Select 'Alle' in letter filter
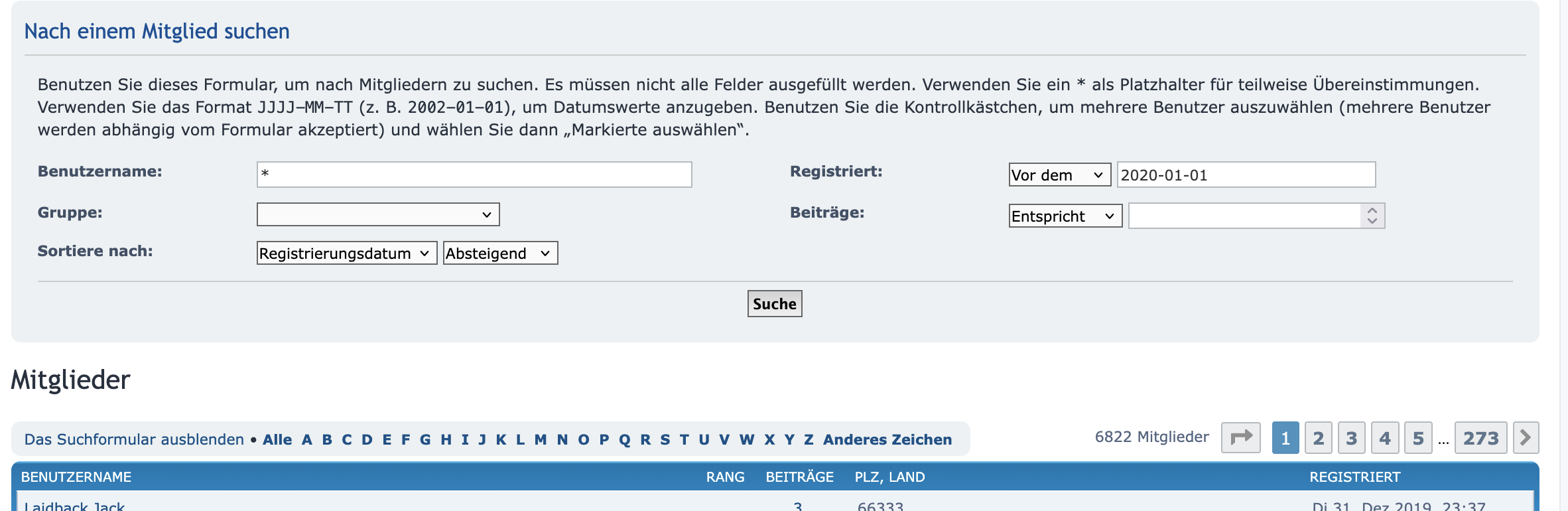The width and height of the screenshot is (1568, 511). (277, 439)
